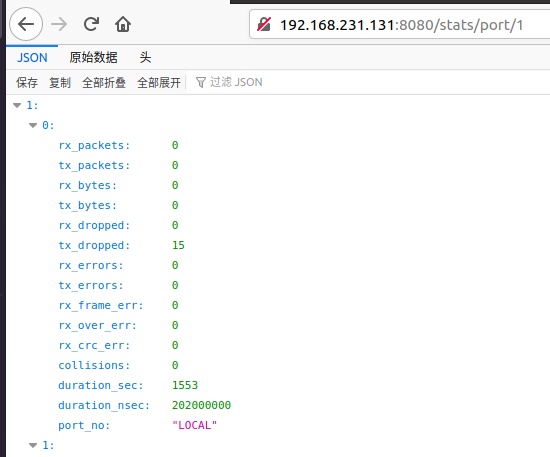Select the tx_errors key
The height and width of the screenshot is (457, 550).
(x=91, y=285)
